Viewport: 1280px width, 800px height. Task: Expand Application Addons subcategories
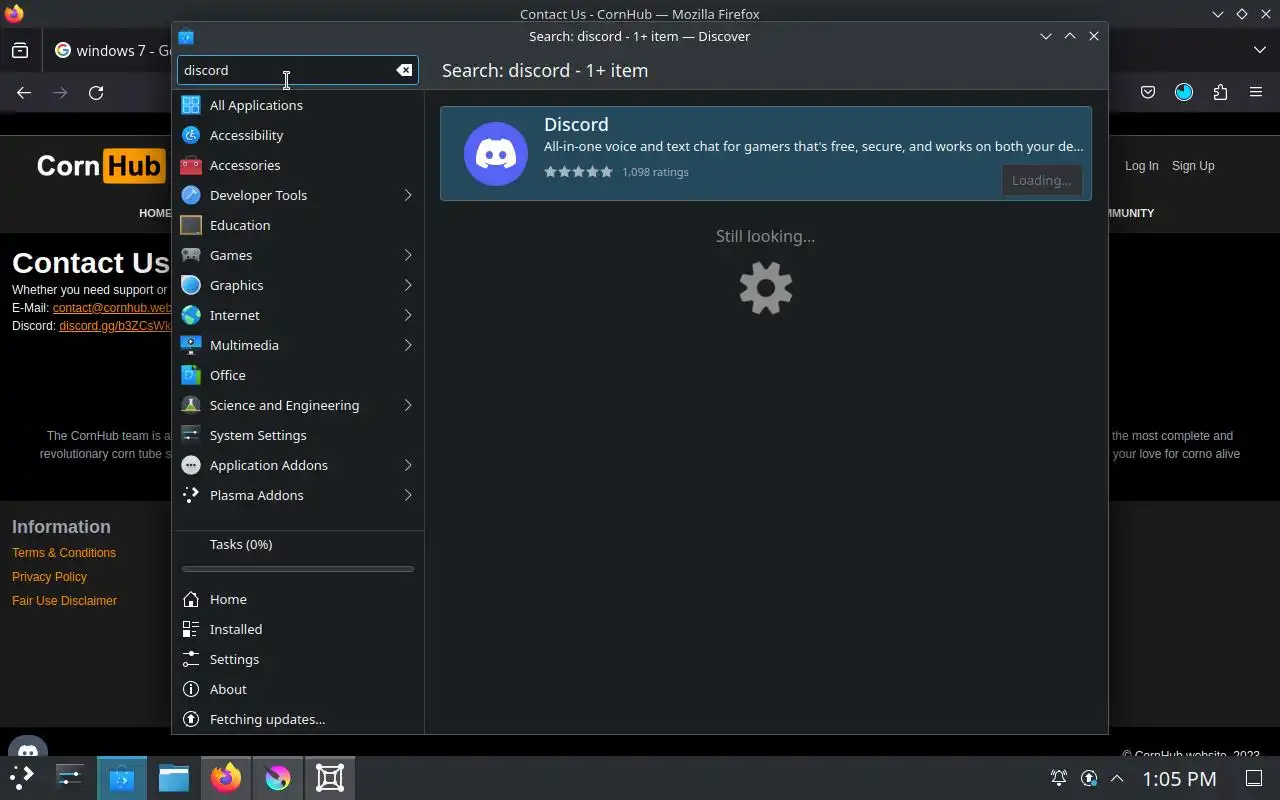[x=408, y=465]
